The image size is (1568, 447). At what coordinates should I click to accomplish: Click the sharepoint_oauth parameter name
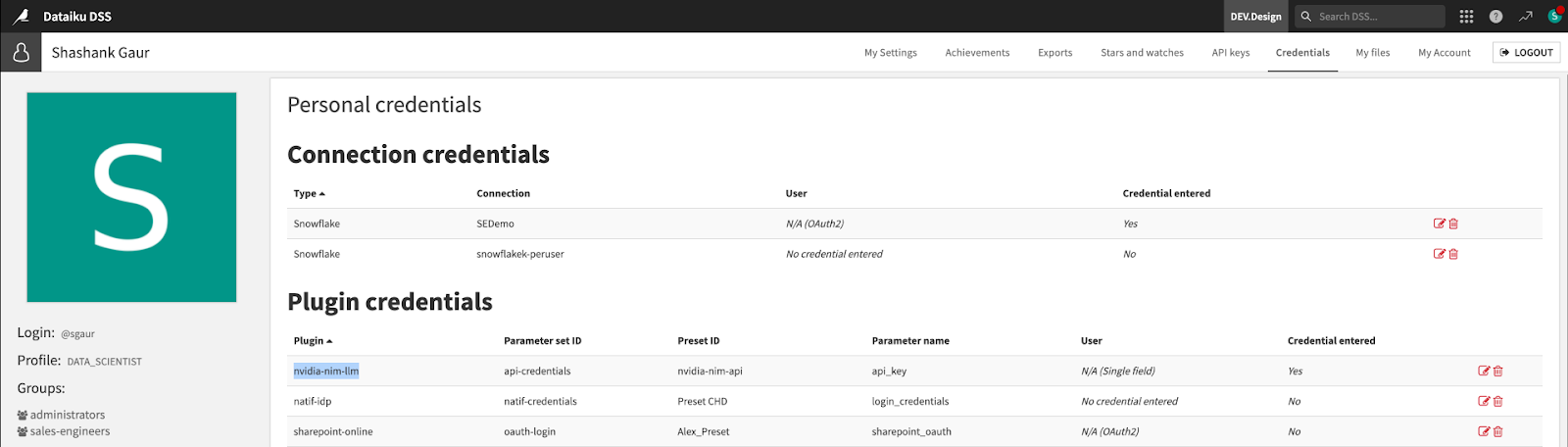(911, 432)
